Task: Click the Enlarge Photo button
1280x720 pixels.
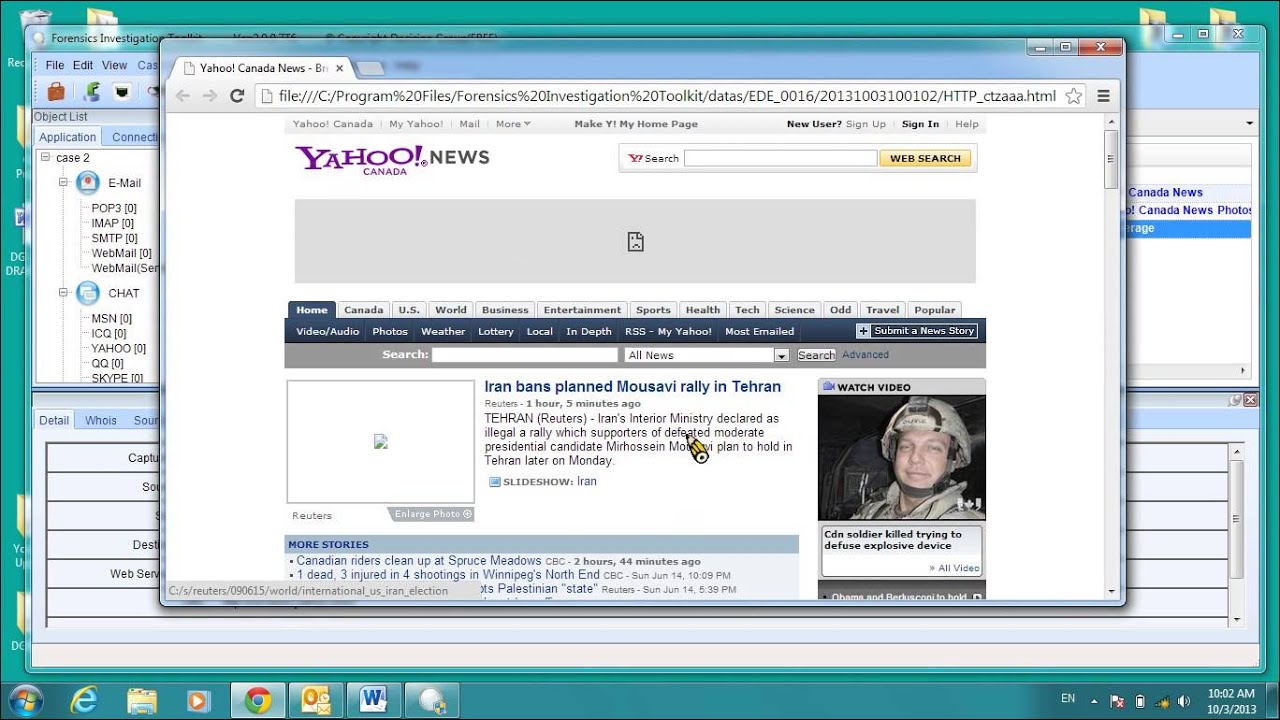Action: [432, 514]
